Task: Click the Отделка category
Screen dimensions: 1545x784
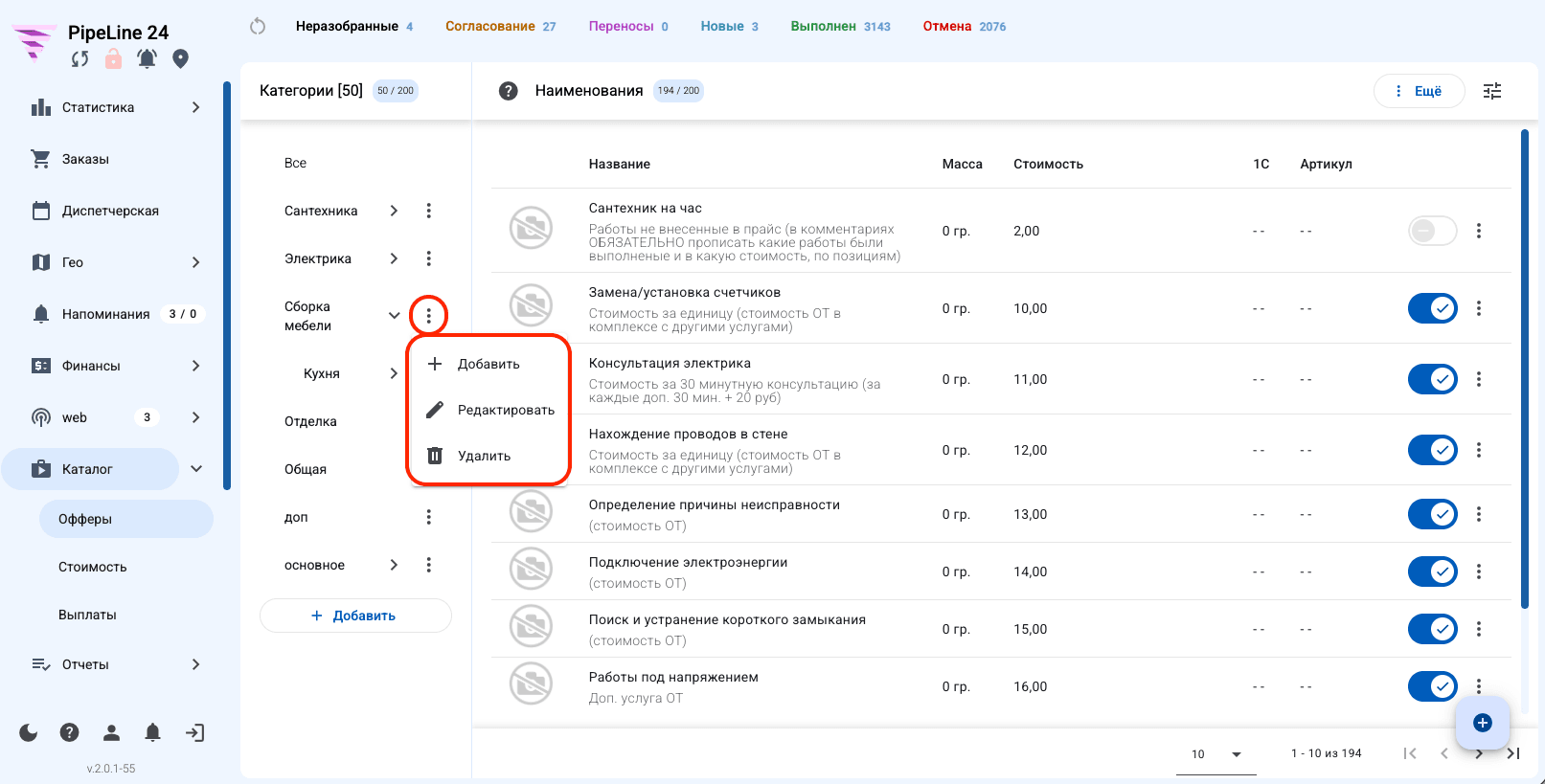Action: tap(310, 421)
